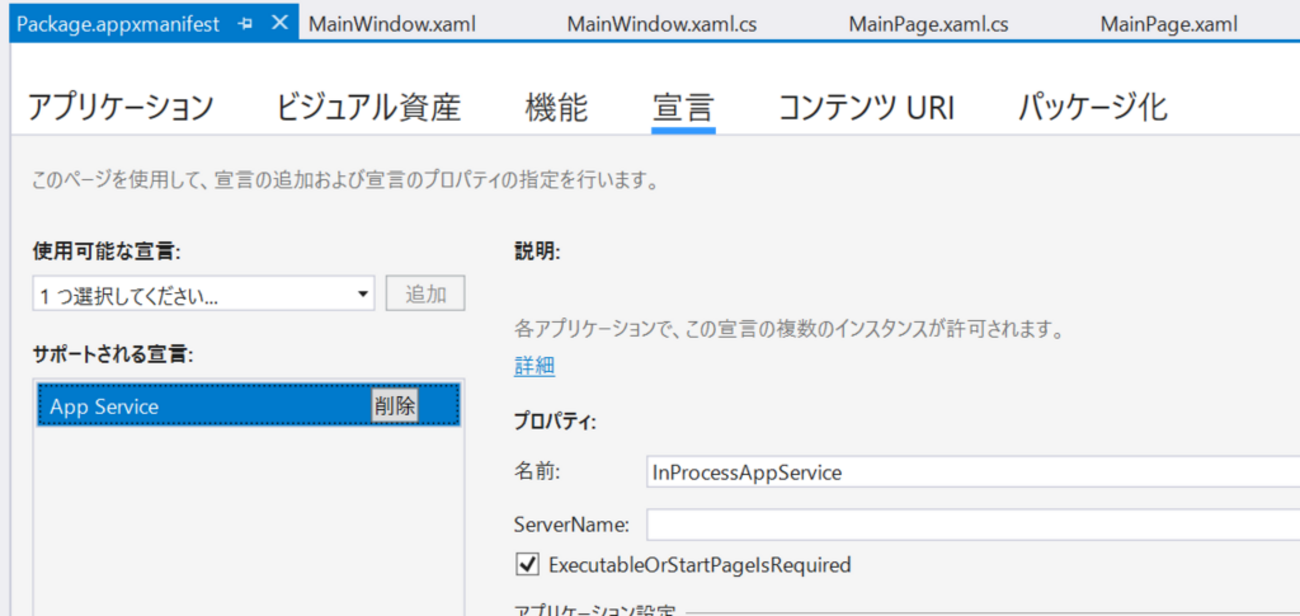Viewport: 1300px width, 616px height.
Task: Click the プロパティ: heading
Action: (x=555, y=421)
